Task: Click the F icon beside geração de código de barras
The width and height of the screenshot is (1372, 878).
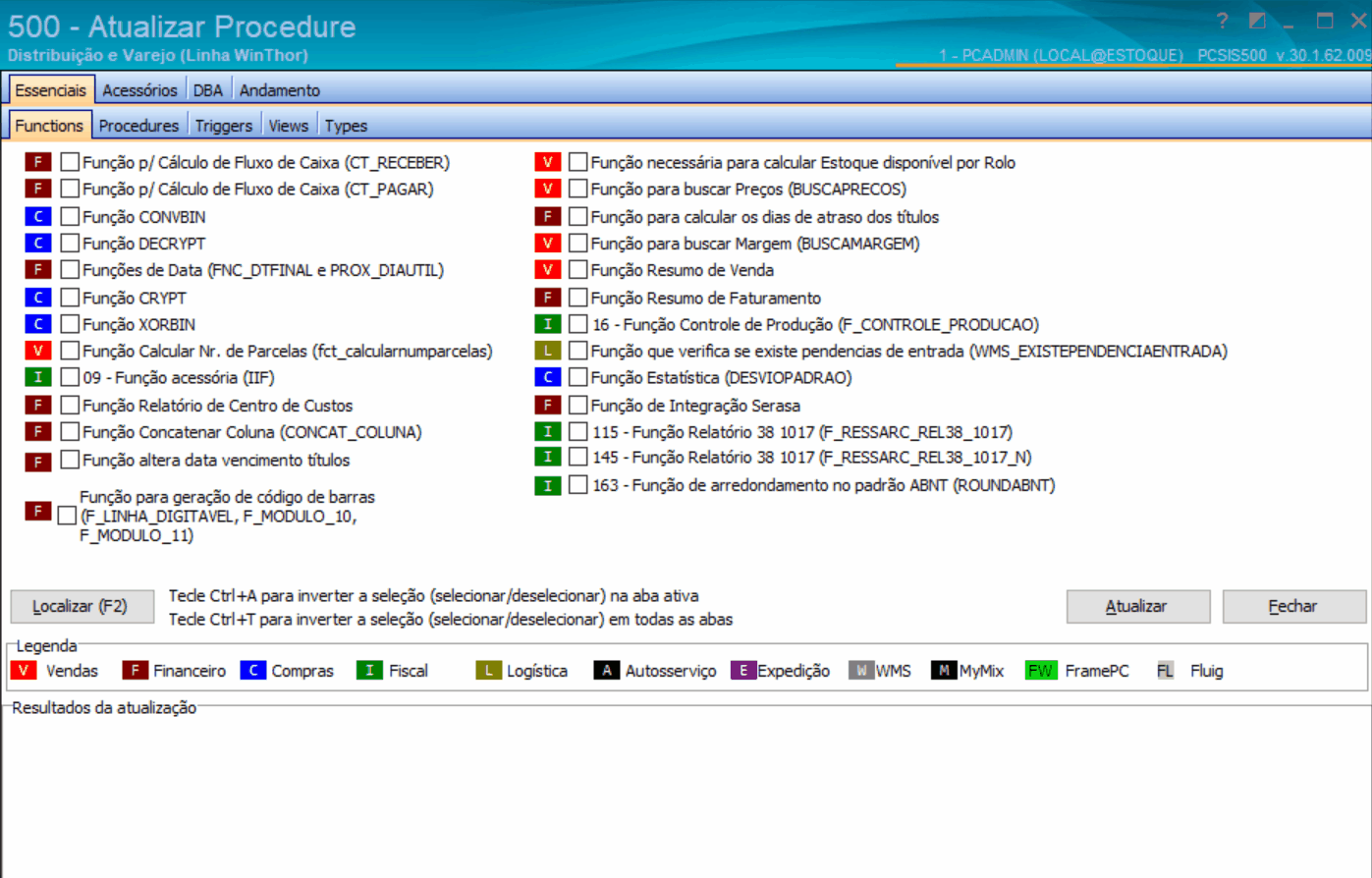Action: click(37, 512)
